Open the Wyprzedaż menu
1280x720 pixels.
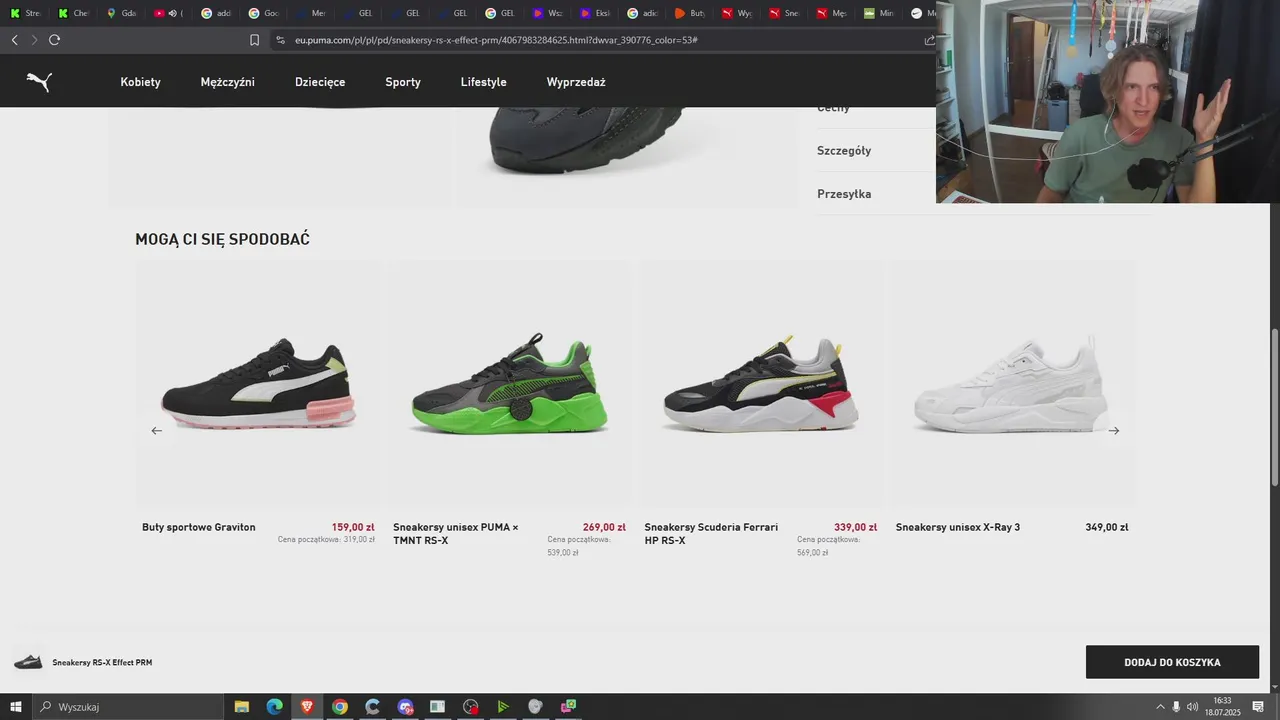(x=576, y=82)
